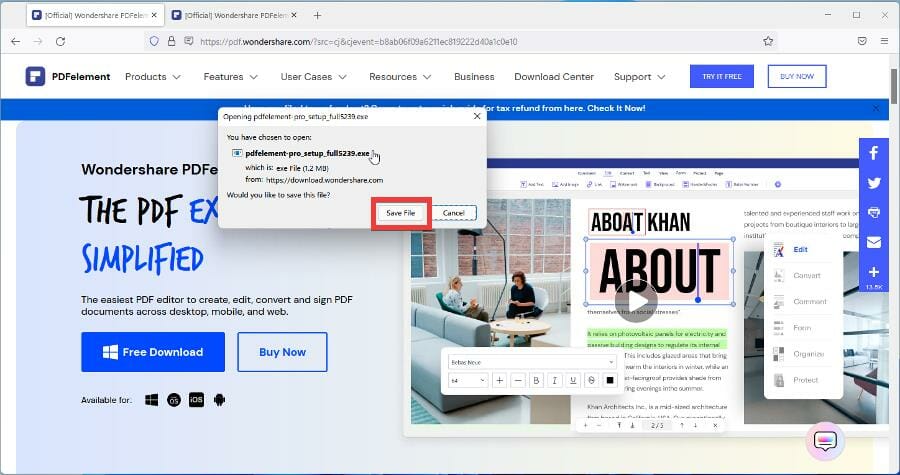The height and width of the screenshot is (475, 900).
Task: Share the page by email envelope icon
Action: click(x=874, y=242)
